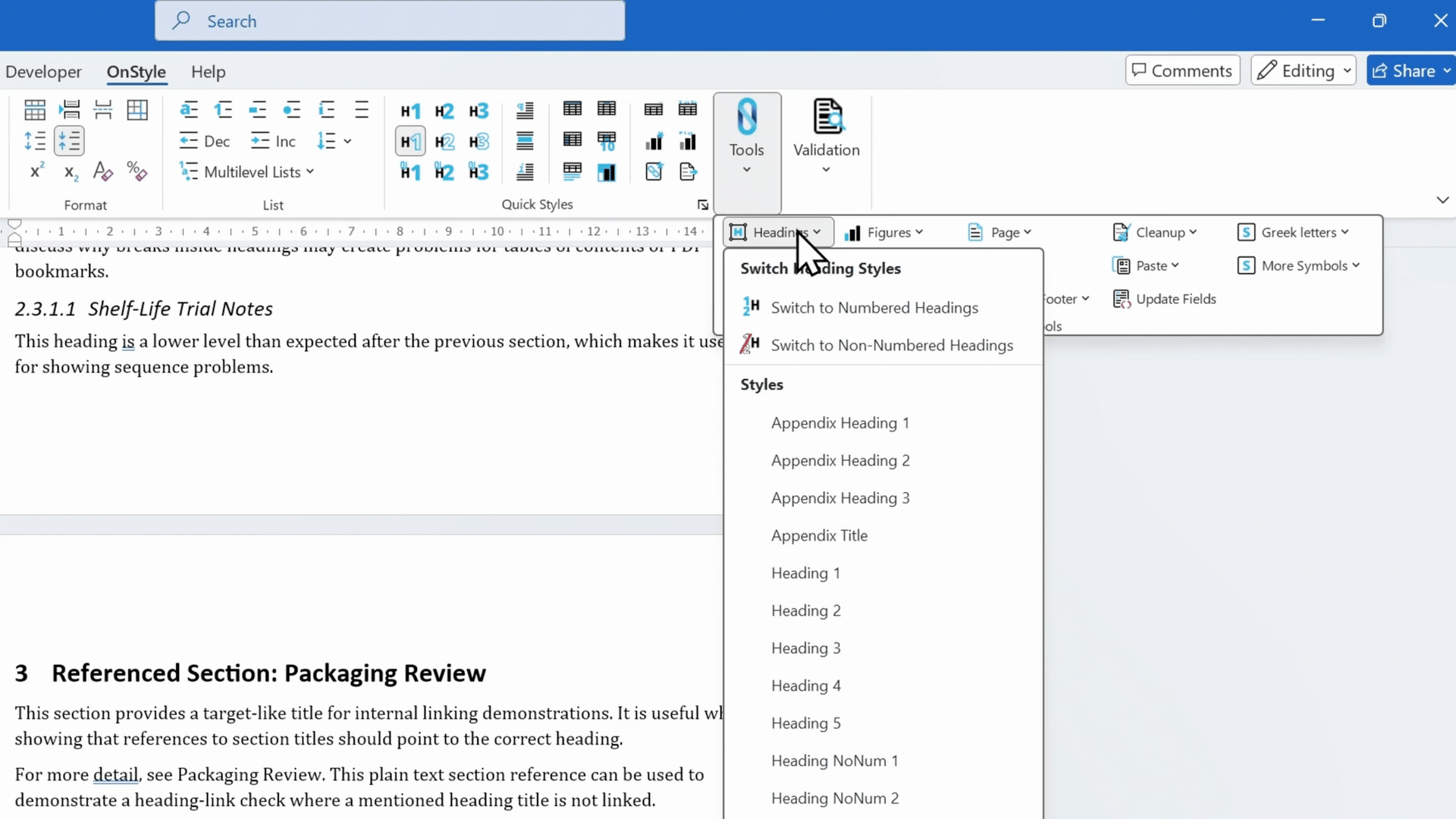Toggle the highlighted outlined H1 quick style
Image resolution: width=1456 pixels, height=819 pixels.
[x=410, y=142]
